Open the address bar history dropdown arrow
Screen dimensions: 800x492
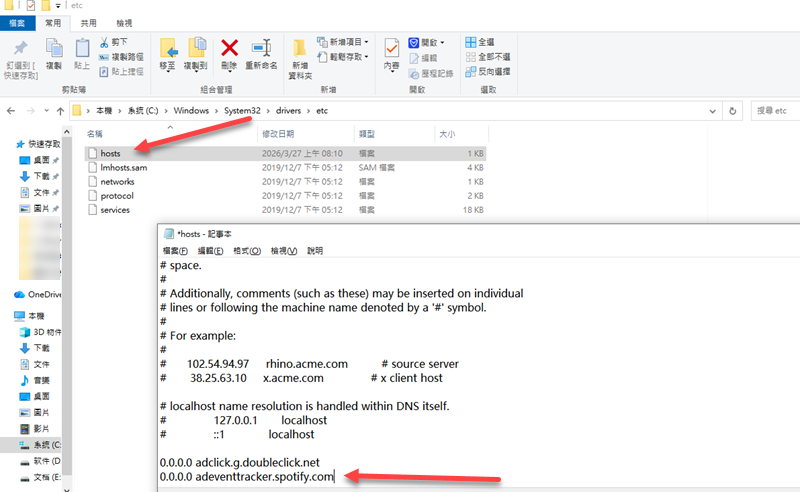(712, 111)
